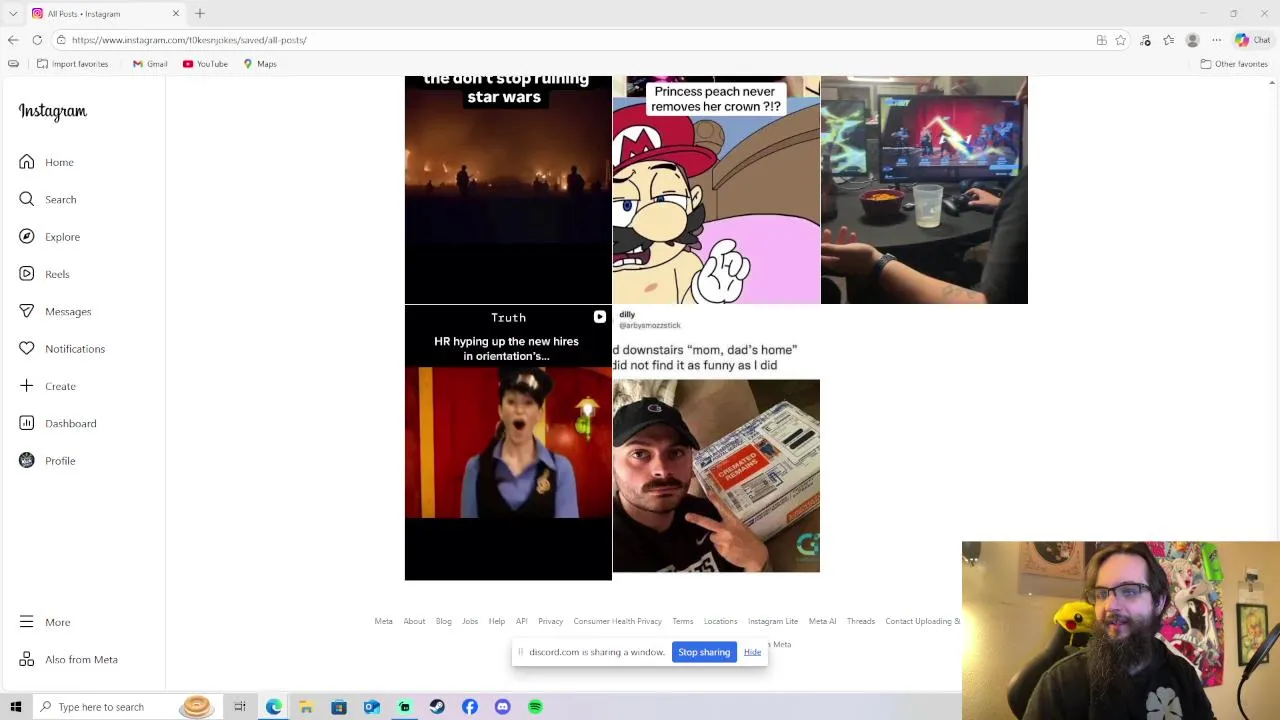This screenshot has width=1280, height=720.
Task: Click the browser back arrow
Action: (13, 40)
